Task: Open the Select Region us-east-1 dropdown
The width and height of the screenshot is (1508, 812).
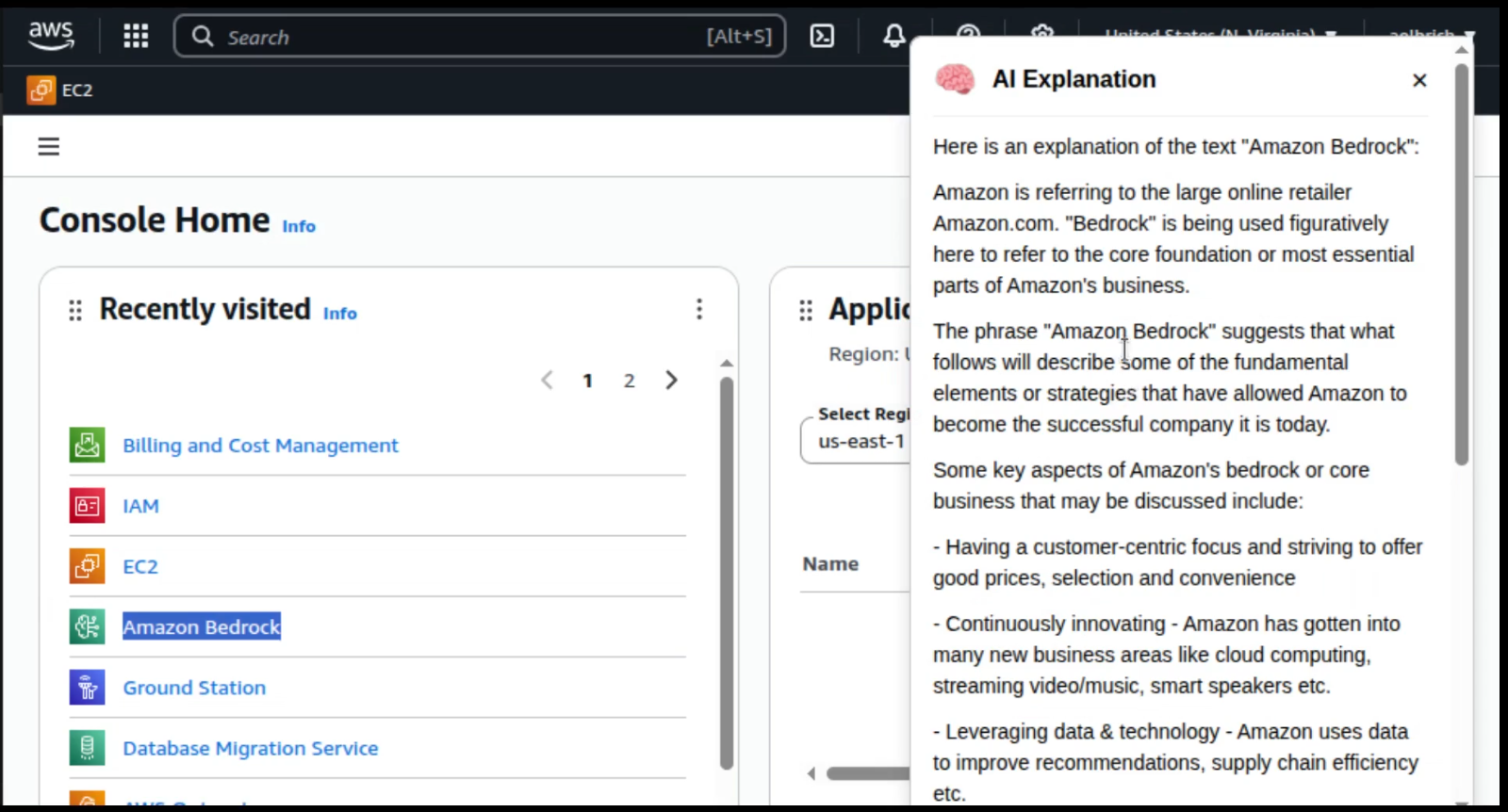Action: click(x=856, y=441)
